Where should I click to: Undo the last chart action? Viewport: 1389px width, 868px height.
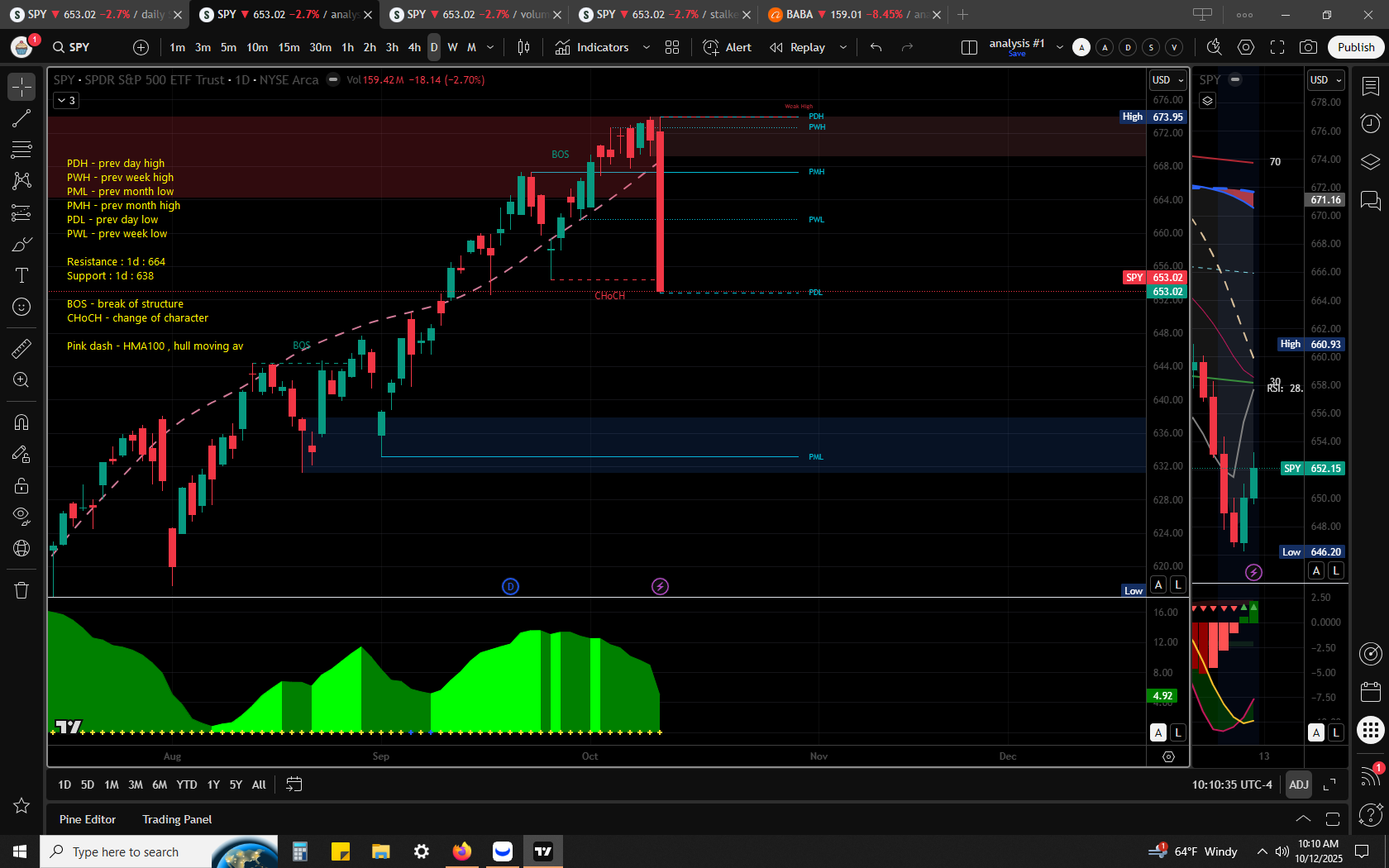(876, 47)
